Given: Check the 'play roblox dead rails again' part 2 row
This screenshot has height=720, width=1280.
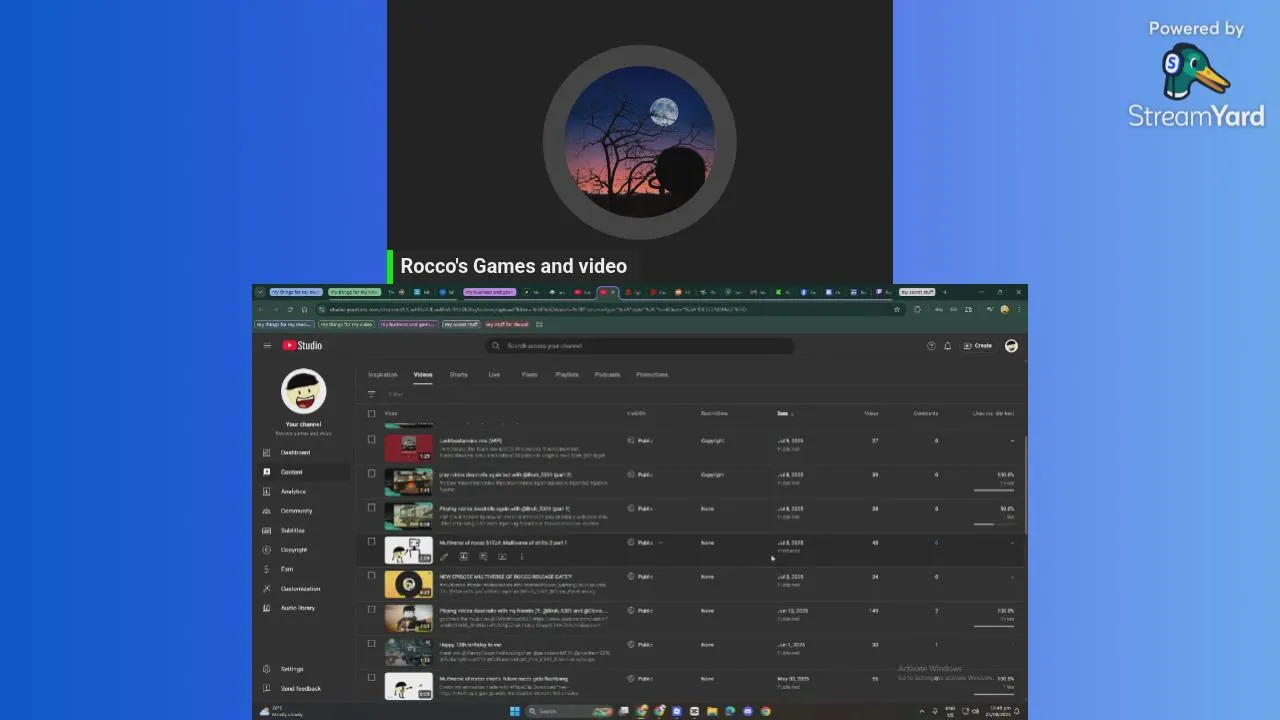Looking at the screenshot, I should 372,474.
